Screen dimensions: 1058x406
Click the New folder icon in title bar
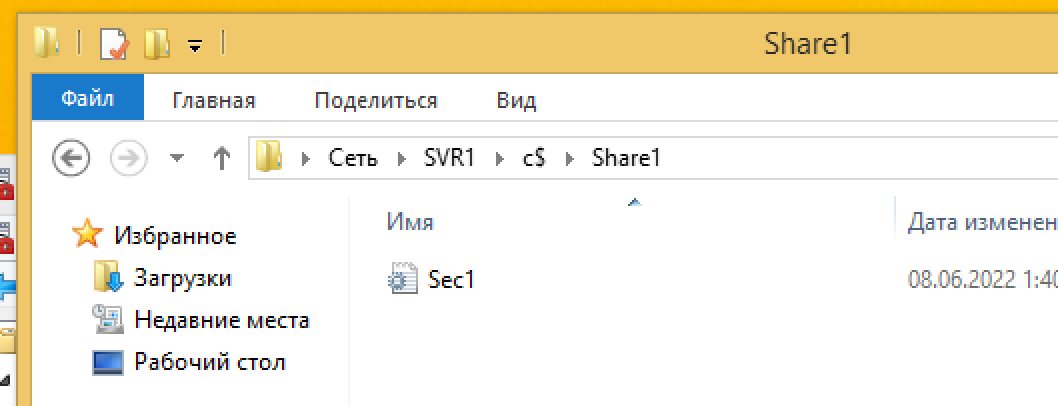pyautogui.click(x=157, y=45)
